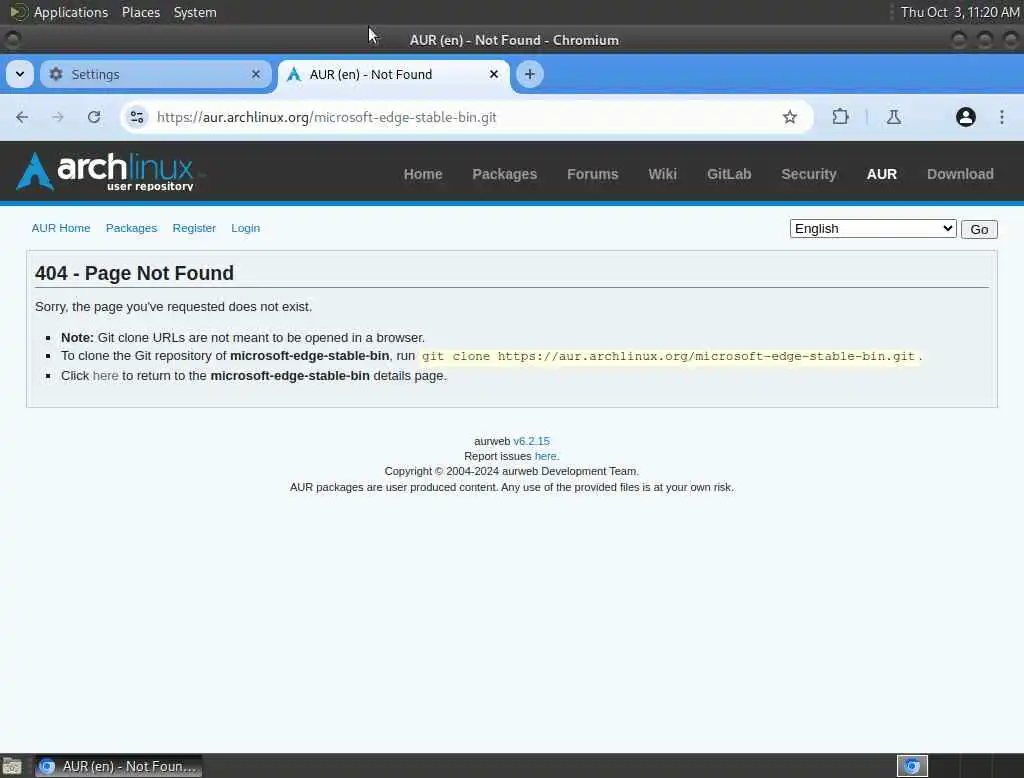This screenshot has height=778, width=1024.
Task: Click the Chromium workspace switcher icon
Action: coord(912,766)
